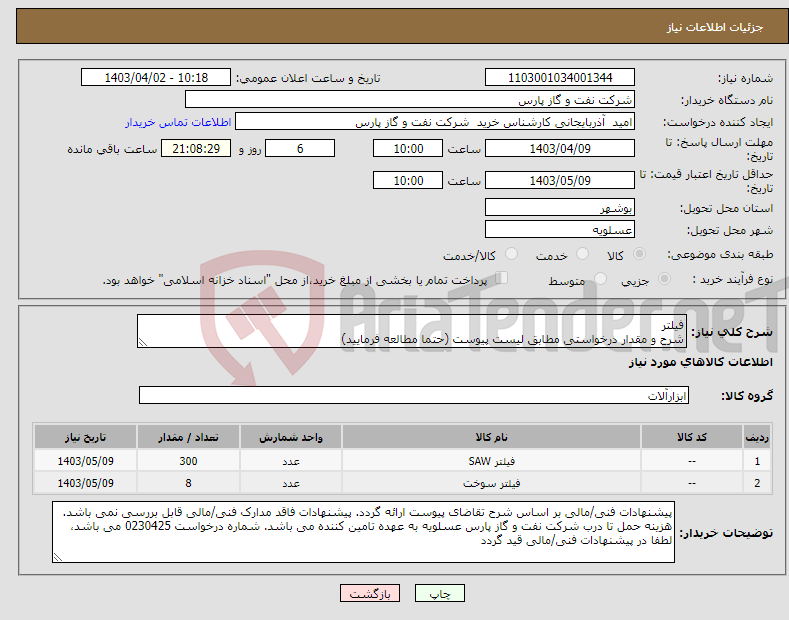This screenshot has width=789, height=620.
Task: Click the price validity date 1403/05/09 field
Action: pyautogui.click(x=560, y=180)
